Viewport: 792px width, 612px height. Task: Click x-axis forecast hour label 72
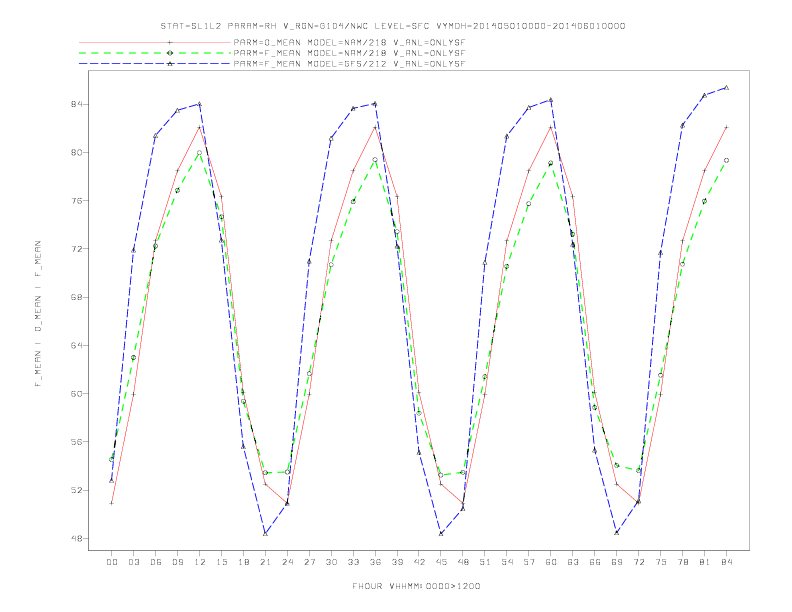pos(638,562)
